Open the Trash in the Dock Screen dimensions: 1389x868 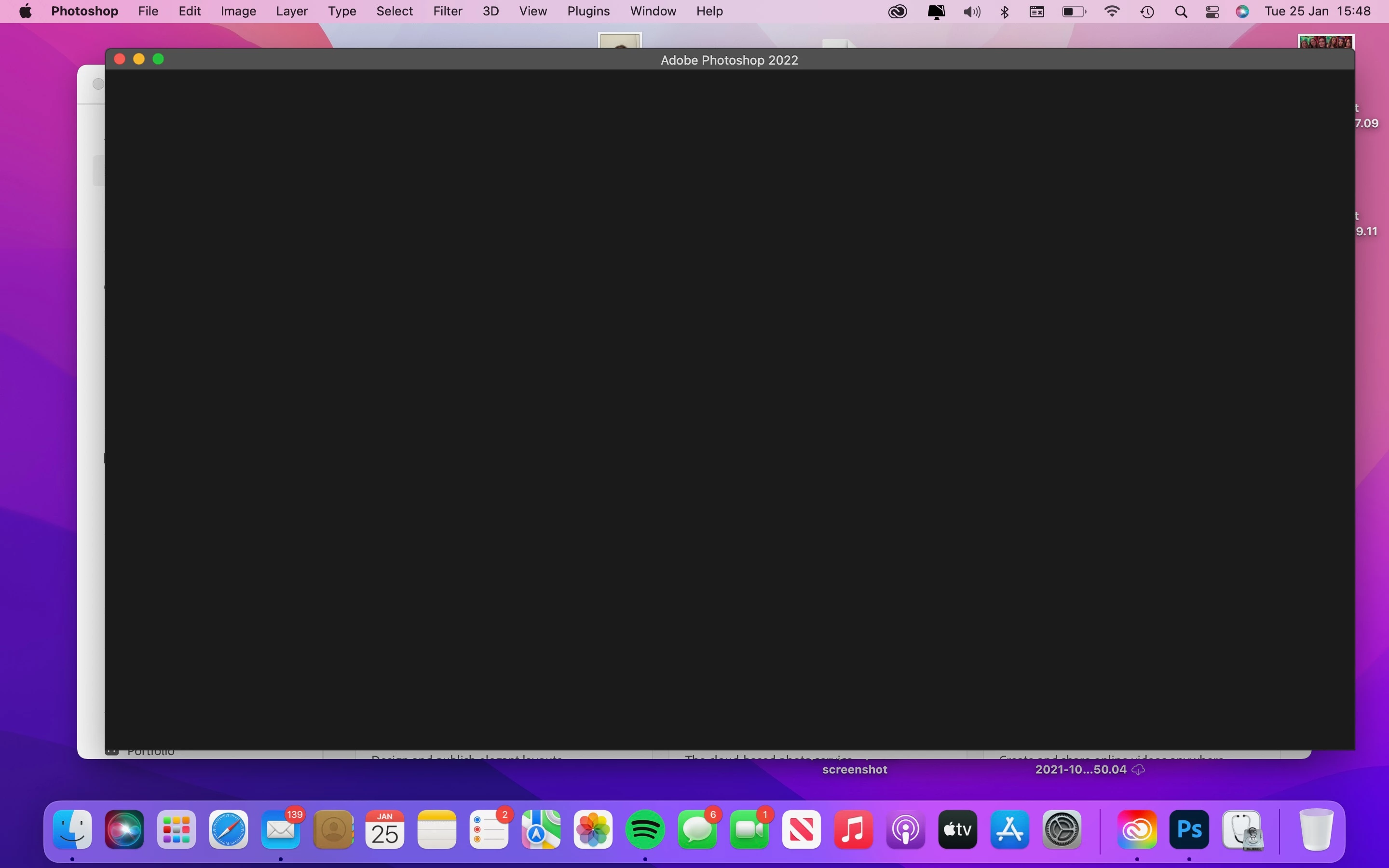tap(1316, 829)
